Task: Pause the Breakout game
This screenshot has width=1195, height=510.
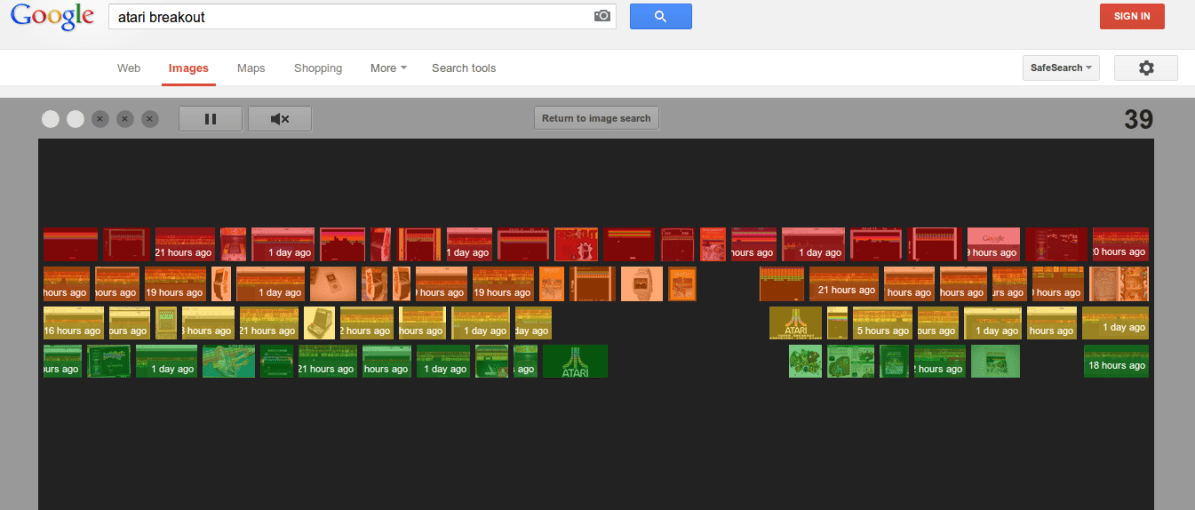Action: tap(210, 119)
